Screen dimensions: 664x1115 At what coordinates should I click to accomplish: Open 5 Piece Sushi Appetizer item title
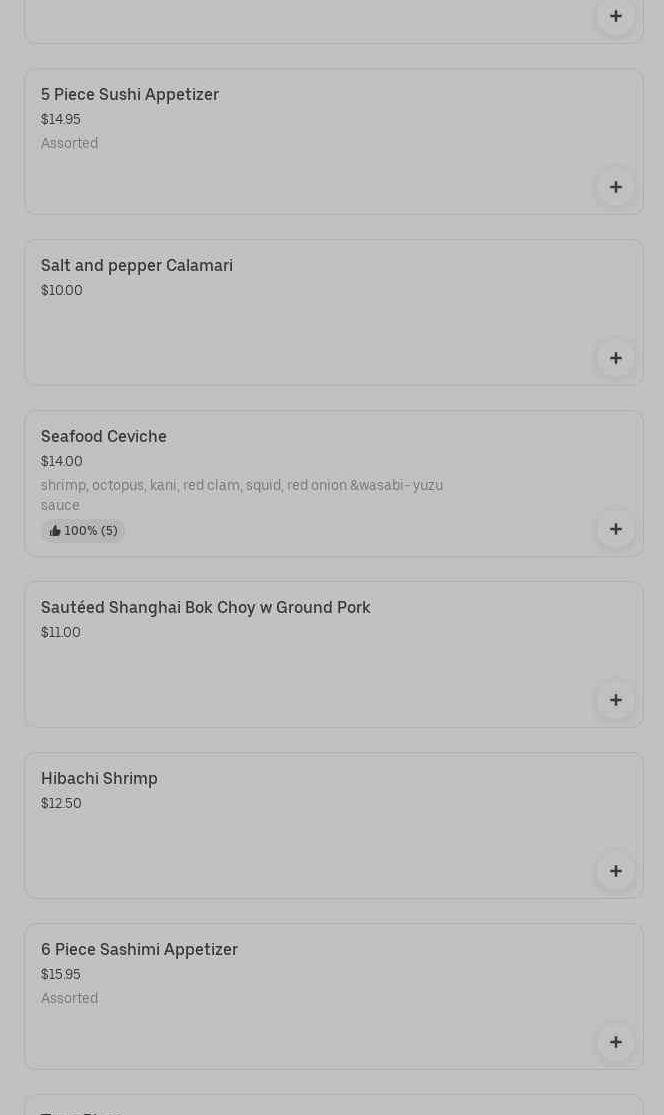pyautogui.click(x=130, y=95)
